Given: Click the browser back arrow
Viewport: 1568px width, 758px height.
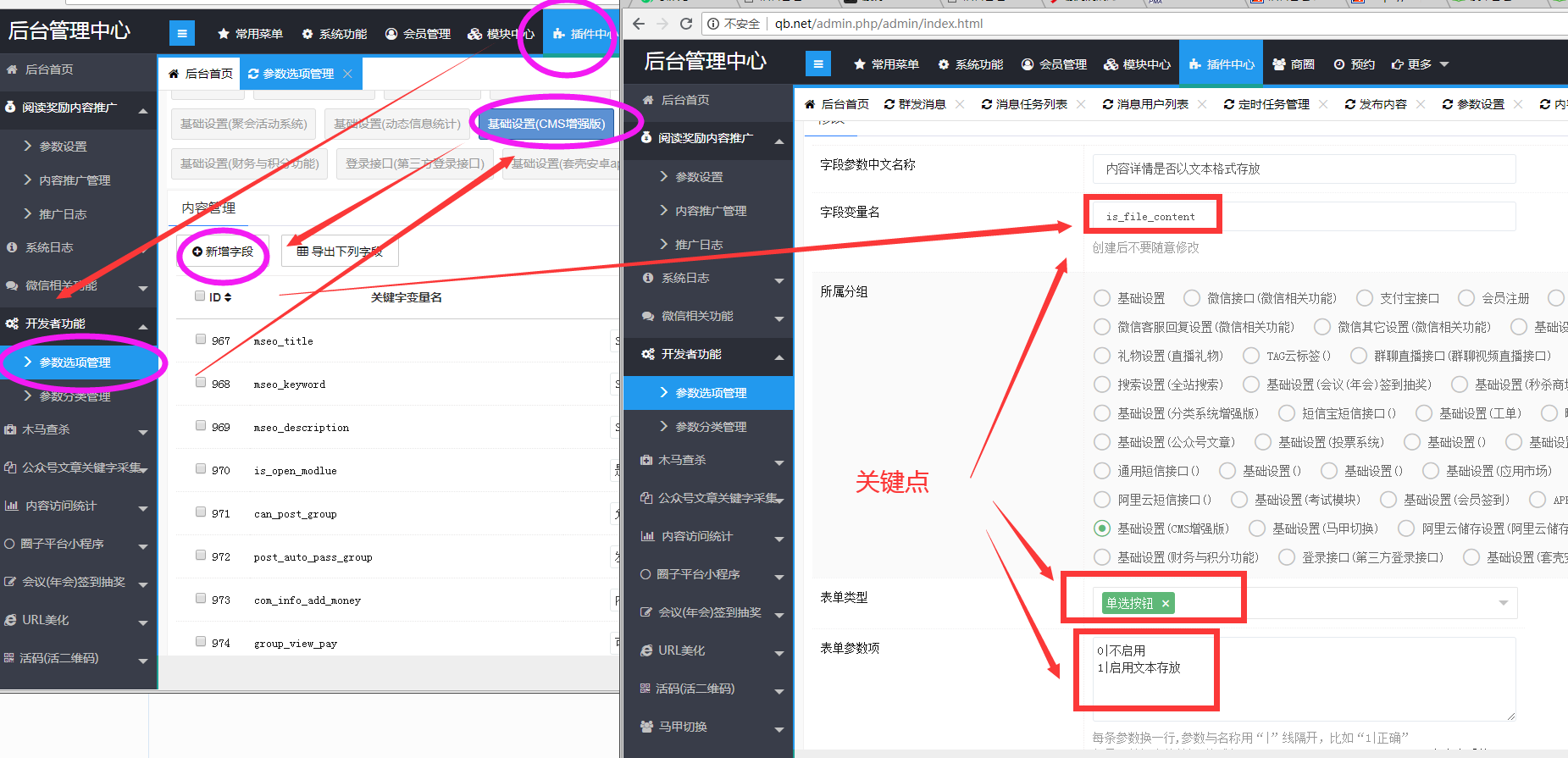Looking at the screenshot, I should coord(639,24).
